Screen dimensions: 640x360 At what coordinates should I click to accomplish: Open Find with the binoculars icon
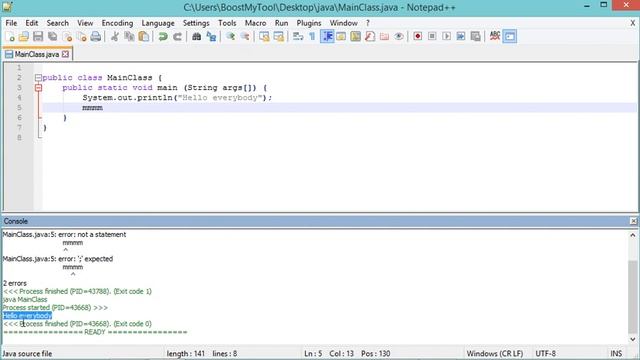coord(196,37)
